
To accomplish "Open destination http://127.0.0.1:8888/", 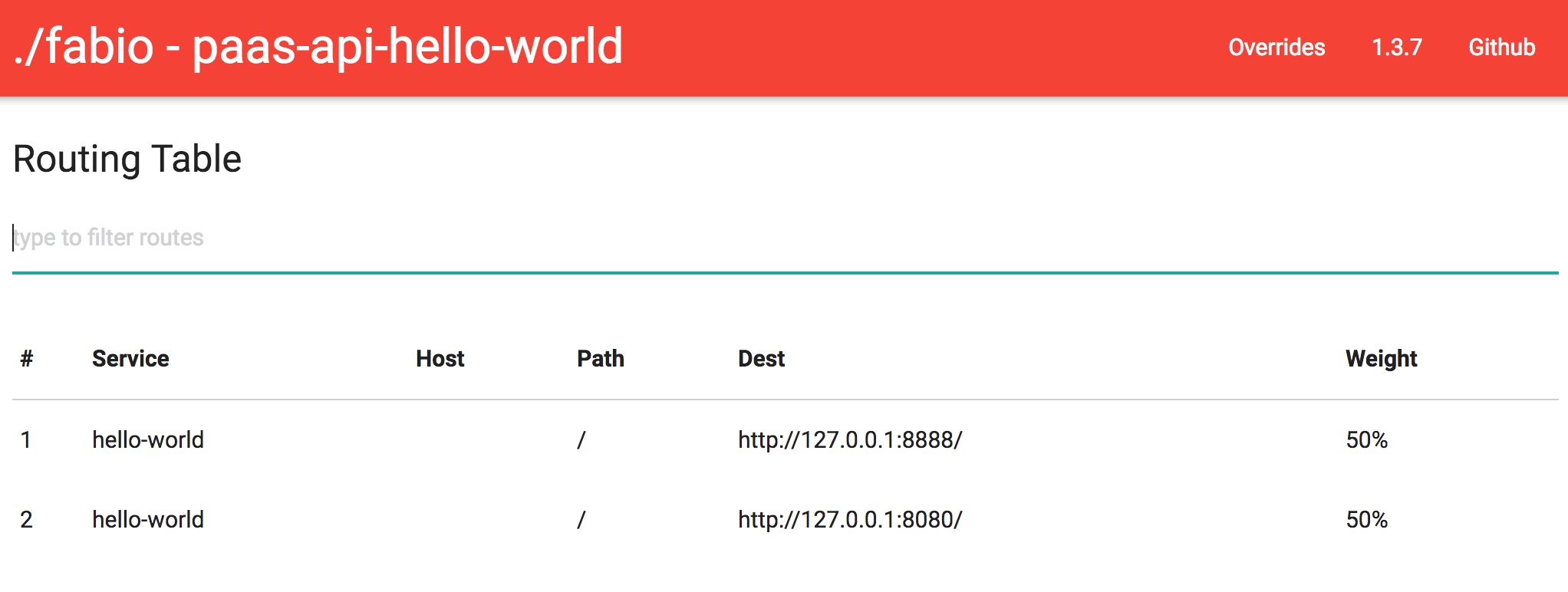I will tap(850, 440).
